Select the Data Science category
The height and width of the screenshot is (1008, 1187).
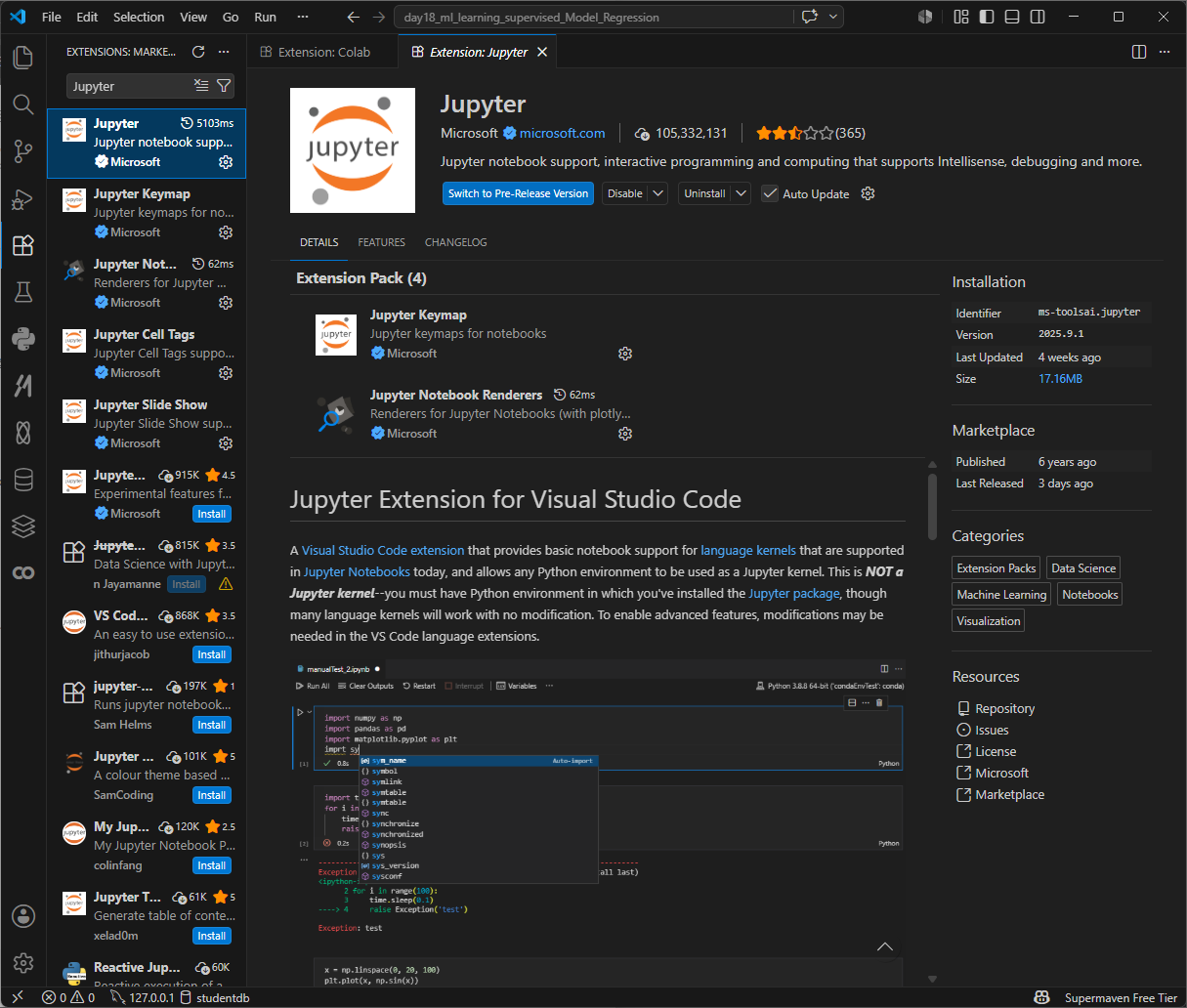tap(1083, 567)
